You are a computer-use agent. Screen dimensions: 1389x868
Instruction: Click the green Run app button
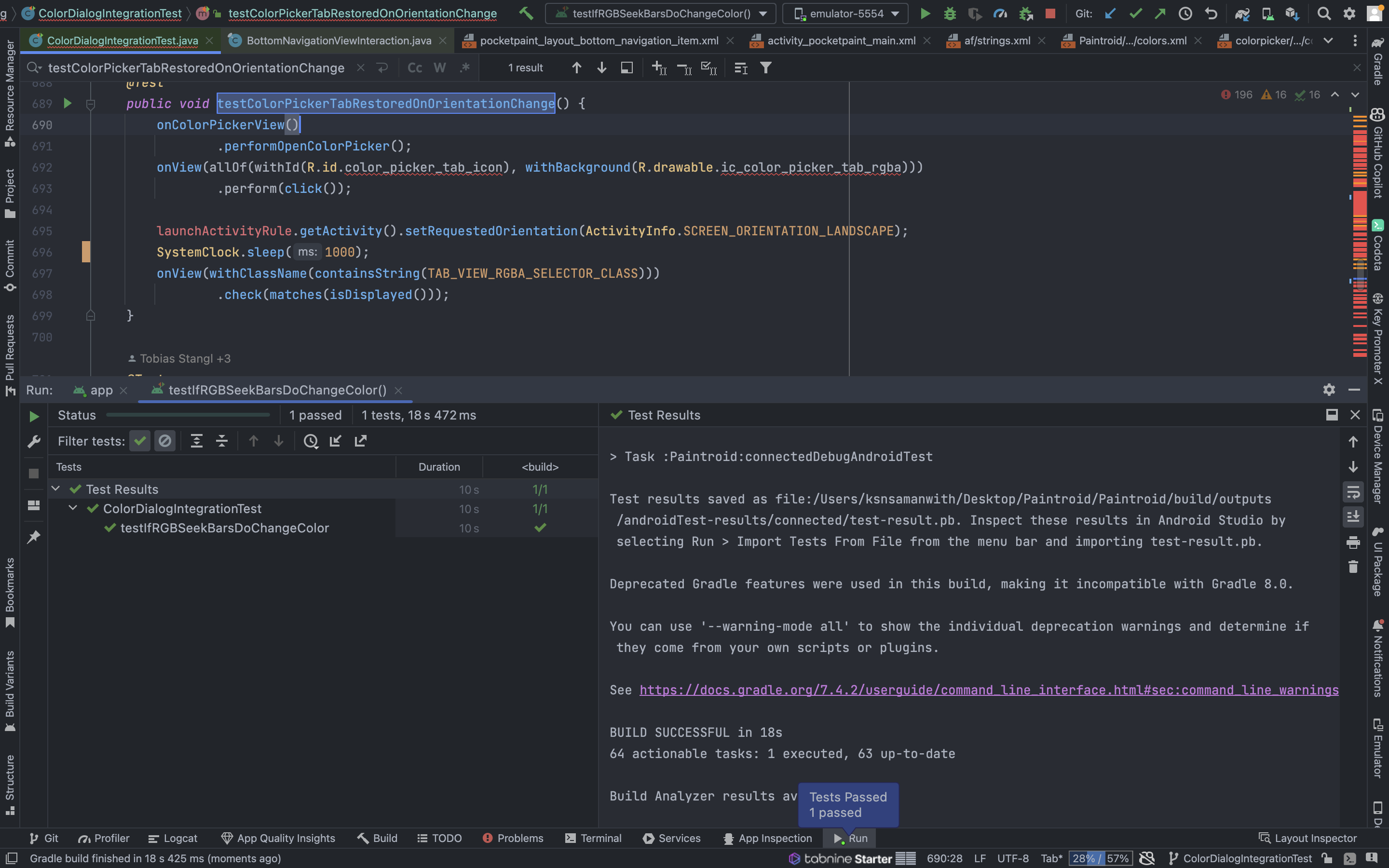click(925, 13)
